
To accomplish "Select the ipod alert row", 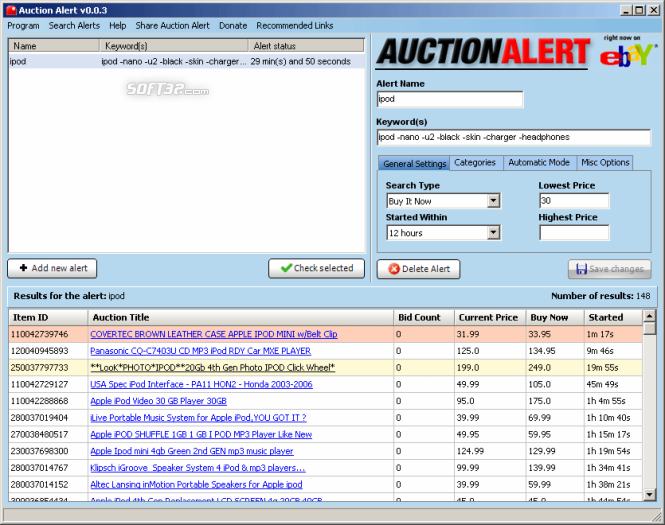I will (186, 61).
